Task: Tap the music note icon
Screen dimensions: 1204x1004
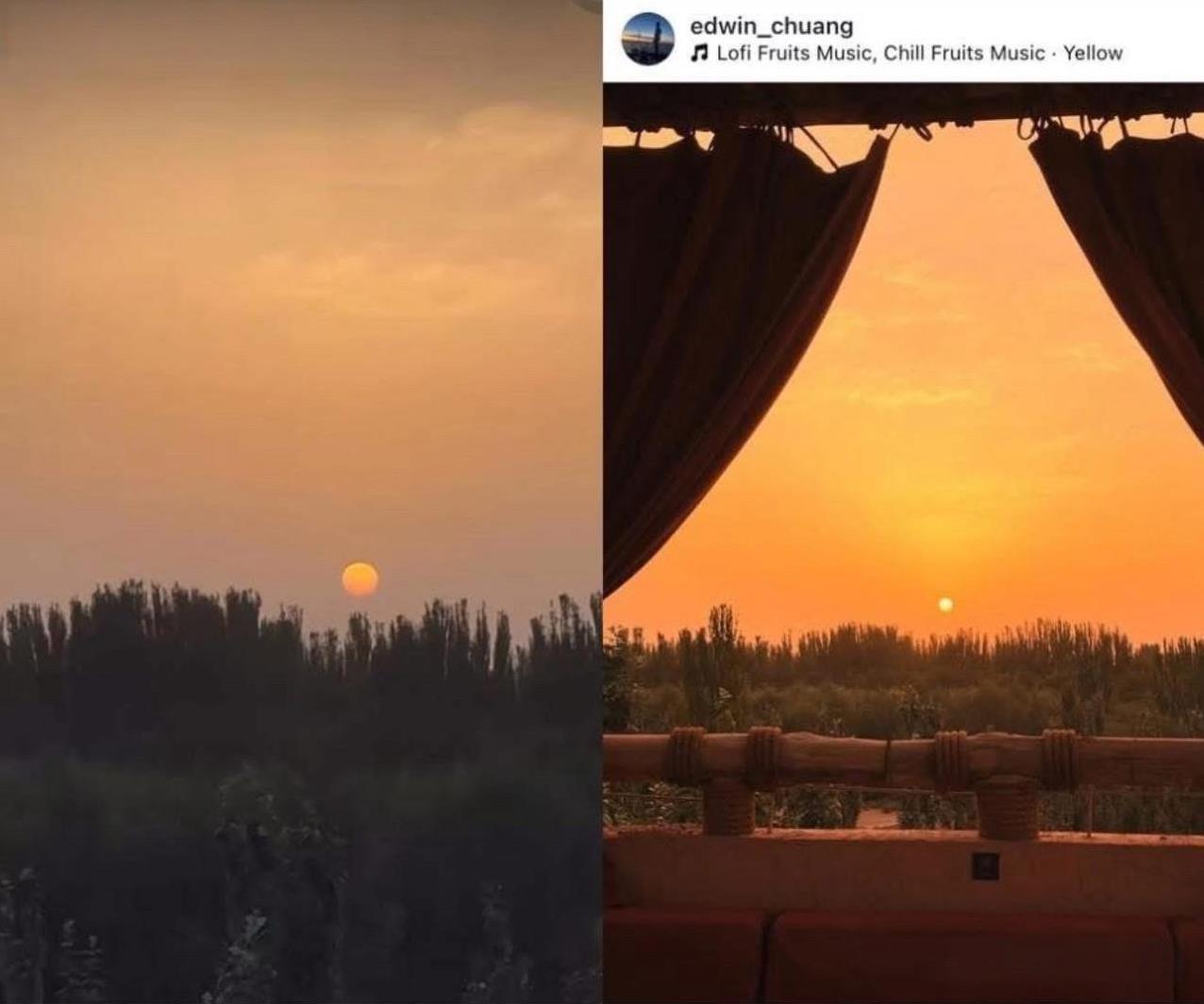Action: (699, 53)
